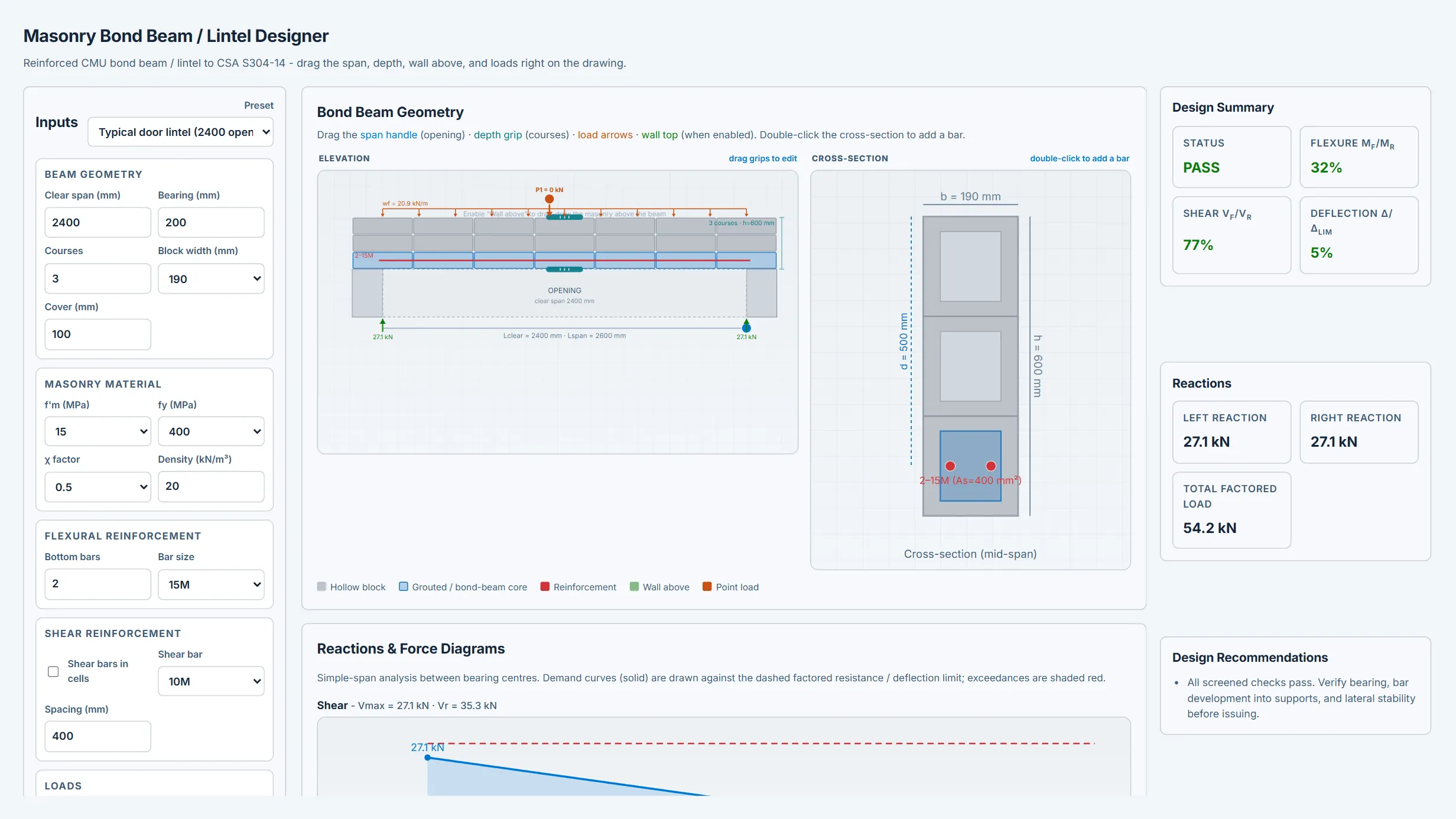The height and width of the screenshot is (819, 1456).
Task: Click the 'drag grips to edit' link
Action: pos(763,158)
